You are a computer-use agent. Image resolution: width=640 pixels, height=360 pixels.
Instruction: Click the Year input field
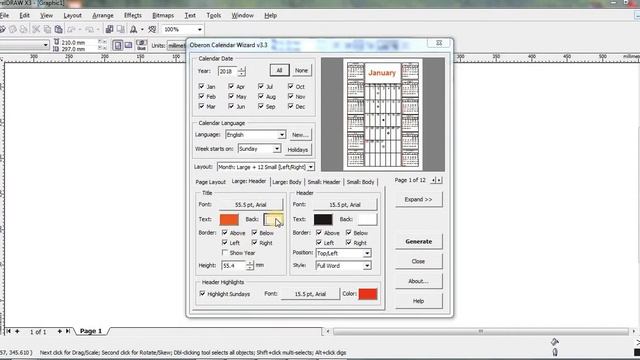click(227, 71)
